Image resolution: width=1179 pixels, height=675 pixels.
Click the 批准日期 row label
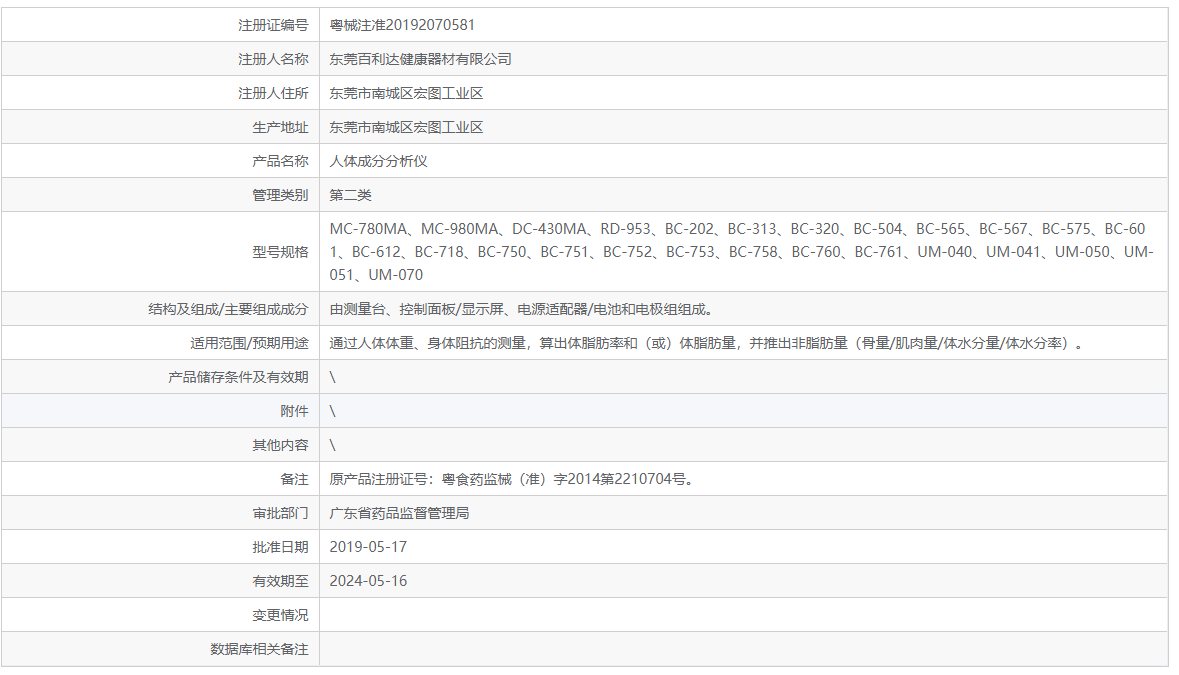tap(280, 547)
